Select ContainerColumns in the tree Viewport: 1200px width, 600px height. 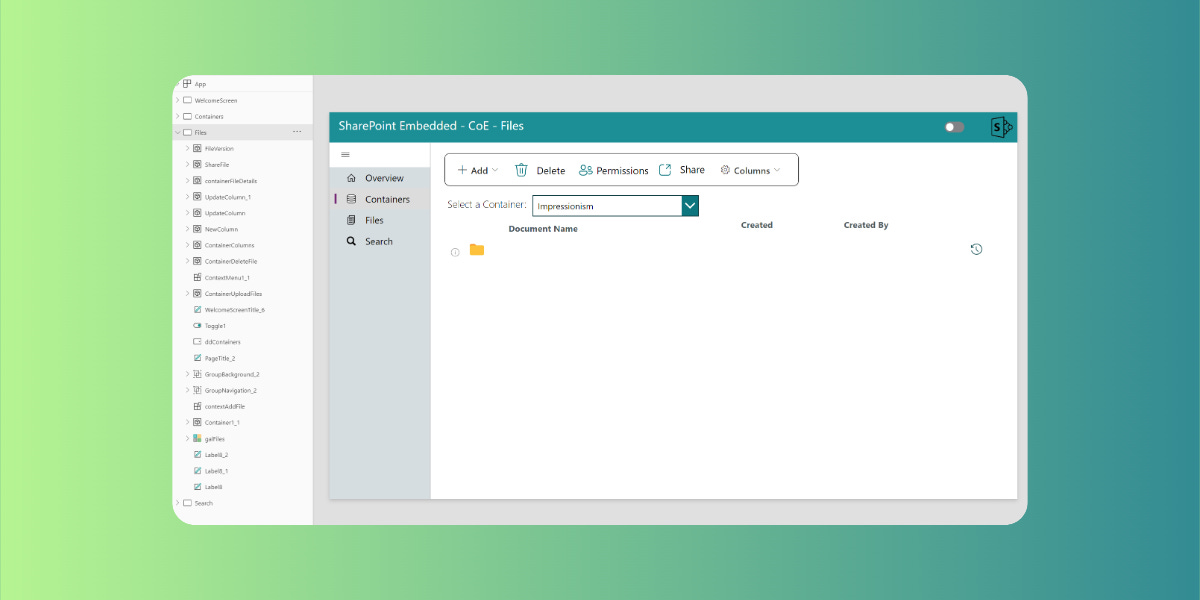click(230, 245)
